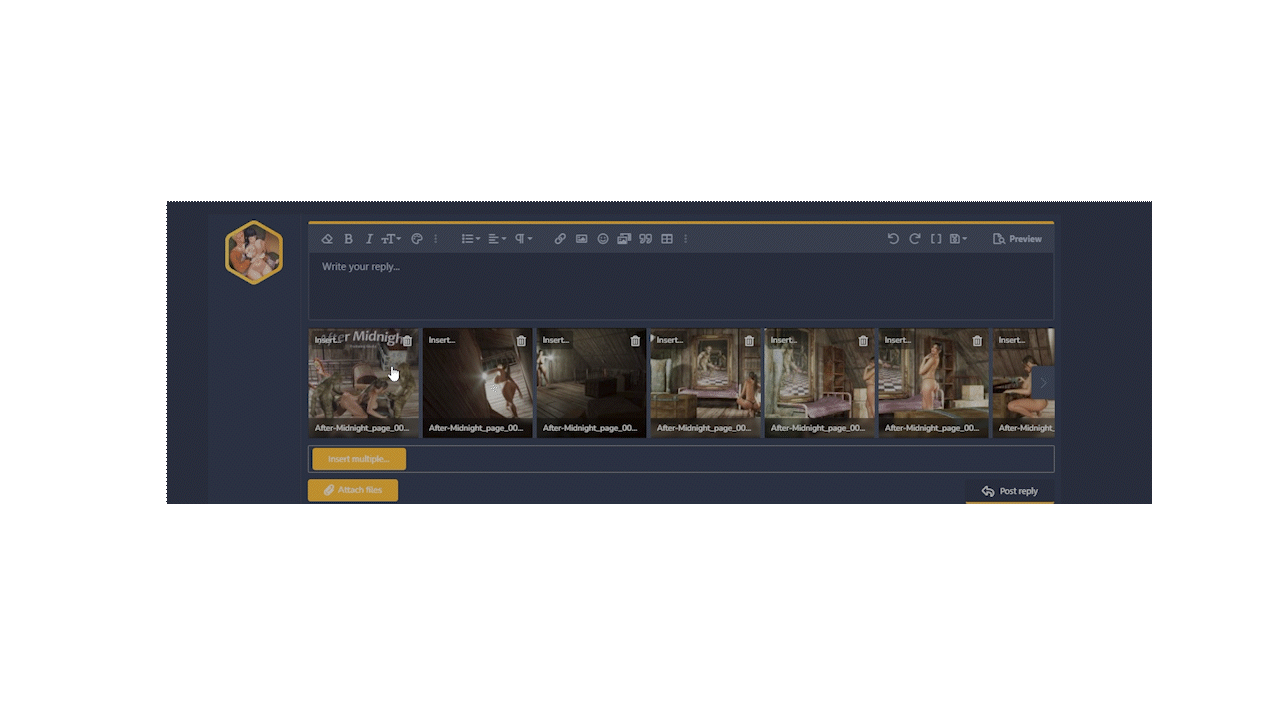Click the Insert image icon
This screenshot has height=720, width=1280.
[x=581, y=239]
